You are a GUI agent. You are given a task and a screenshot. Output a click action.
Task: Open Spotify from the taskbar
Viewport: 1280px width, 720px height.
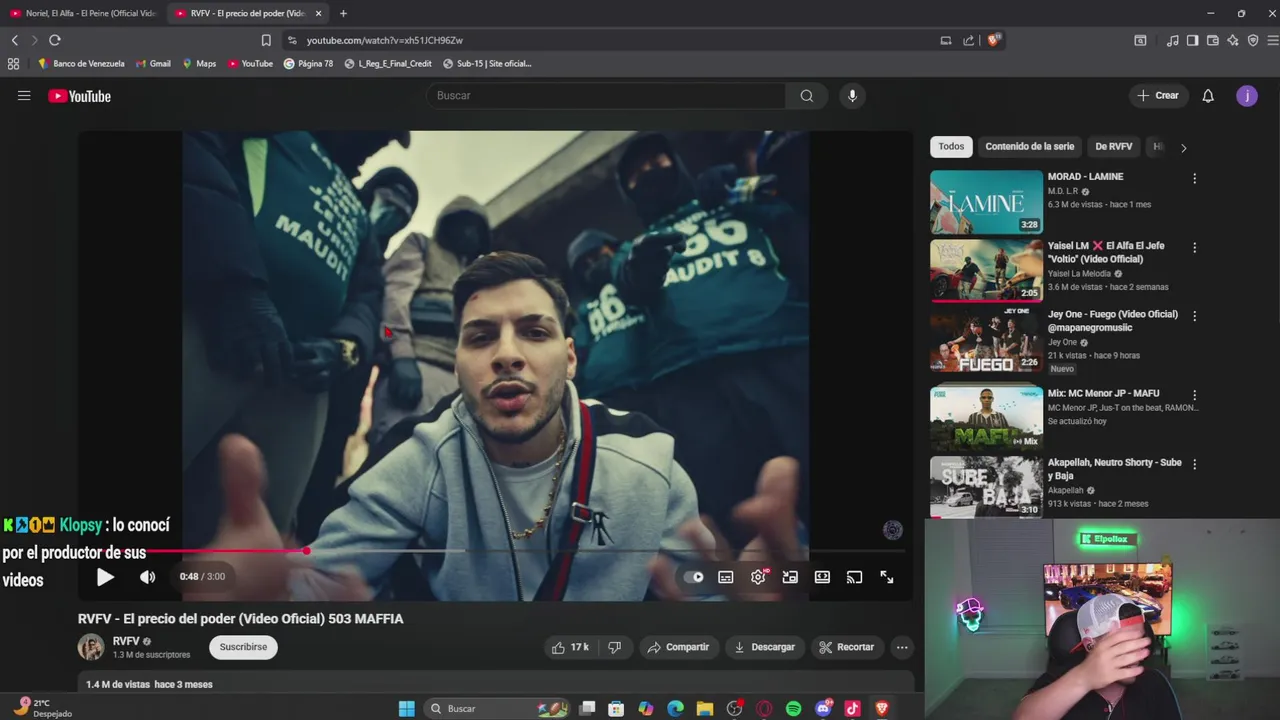(793, 708)
